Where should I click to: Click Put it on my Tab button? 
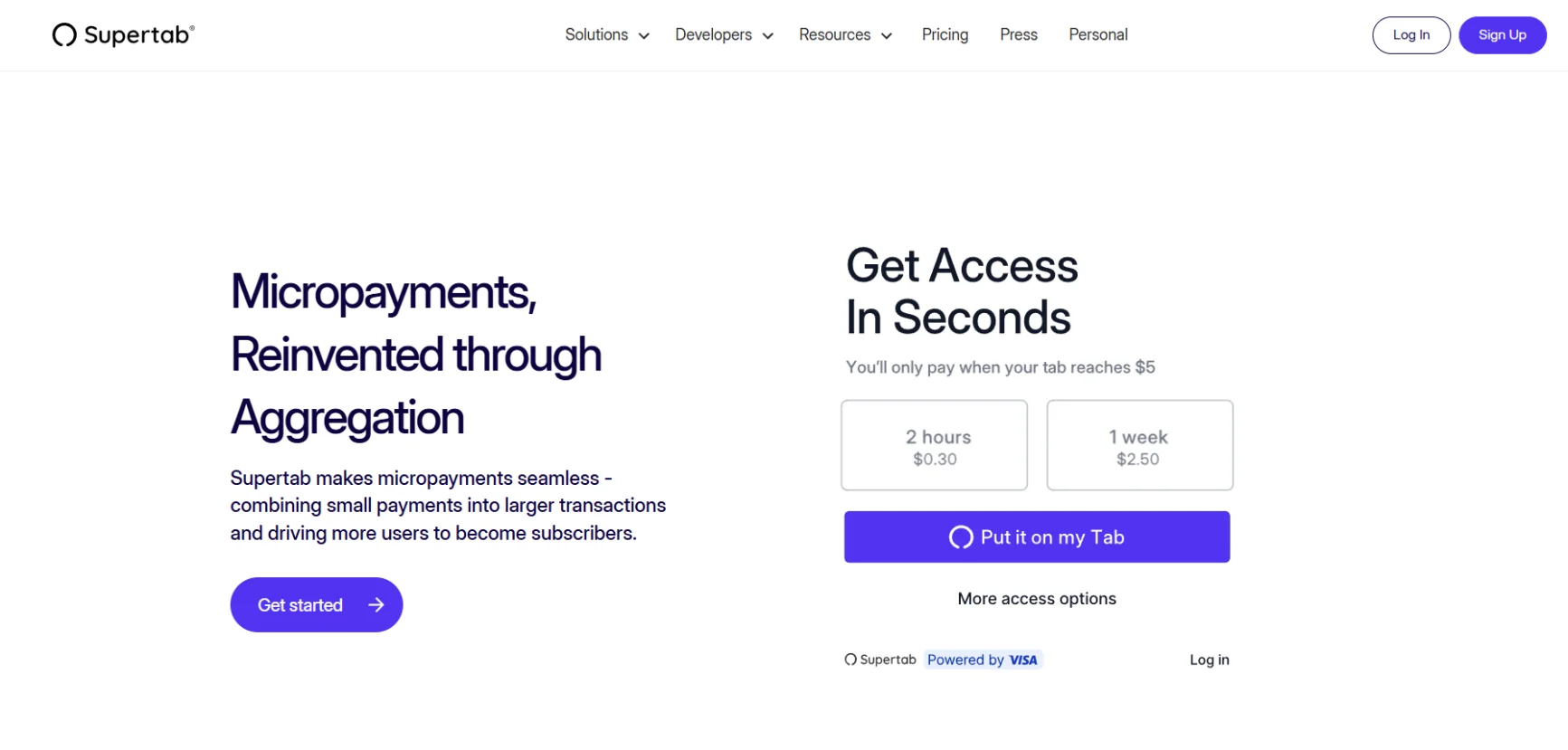pos(1037,537)
